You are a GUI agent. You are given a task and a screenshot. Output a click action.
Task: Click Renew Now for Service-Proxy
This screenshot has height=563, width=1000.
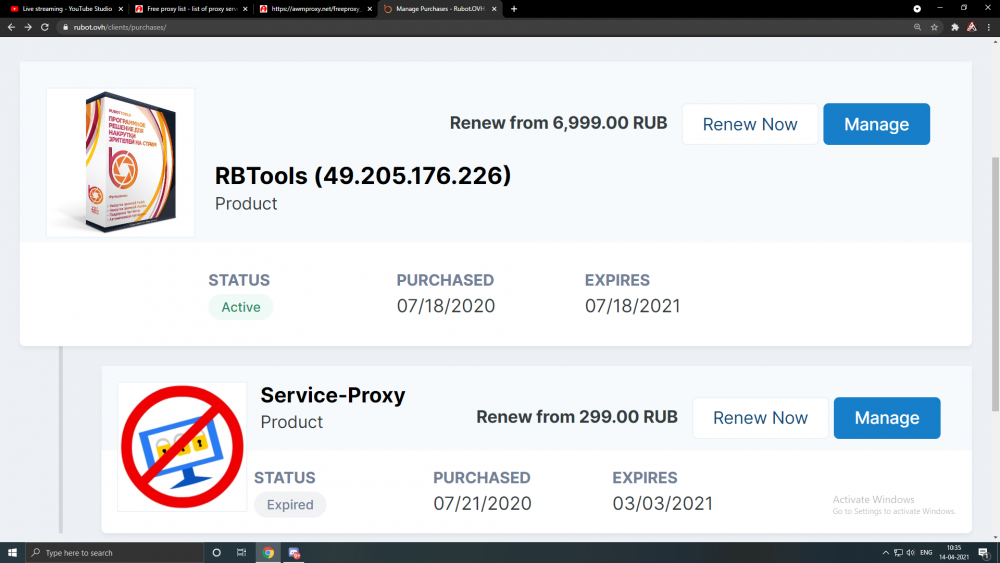tap(760, 418)
